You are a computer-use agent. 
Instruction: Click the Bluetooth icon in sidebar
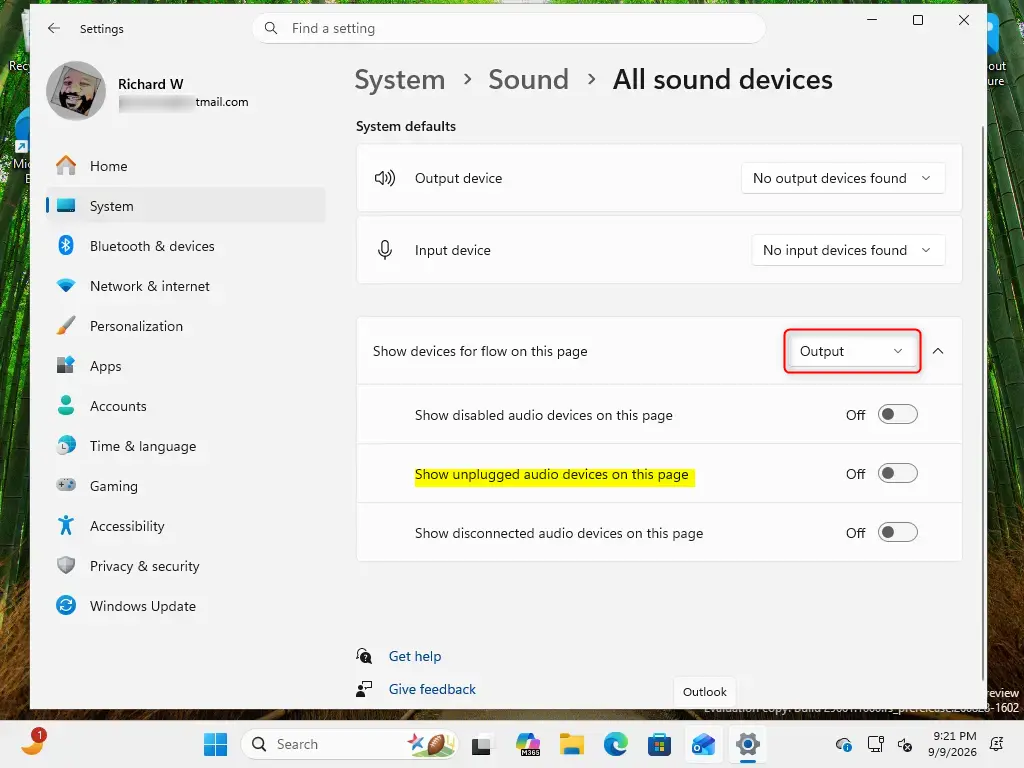click(x=66, y=246)
